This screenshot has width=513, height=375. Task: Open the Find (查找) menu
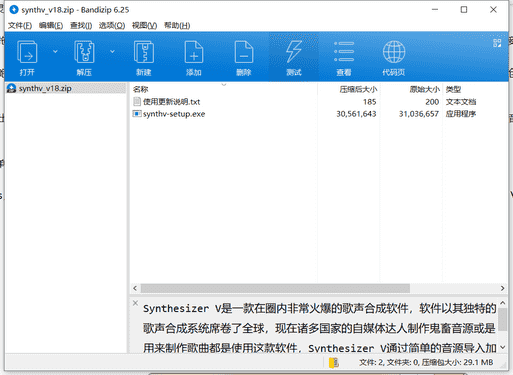coord(81,25)
